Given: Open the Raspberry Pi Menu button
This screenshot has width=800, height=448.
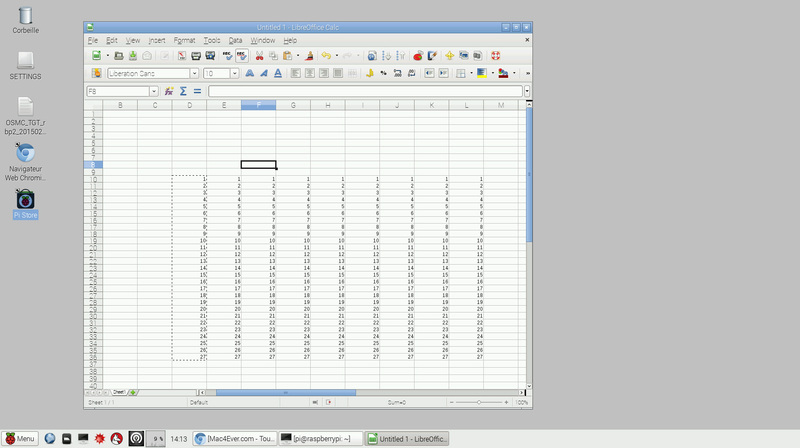Looking at the screenshot, I should (20, 439).
